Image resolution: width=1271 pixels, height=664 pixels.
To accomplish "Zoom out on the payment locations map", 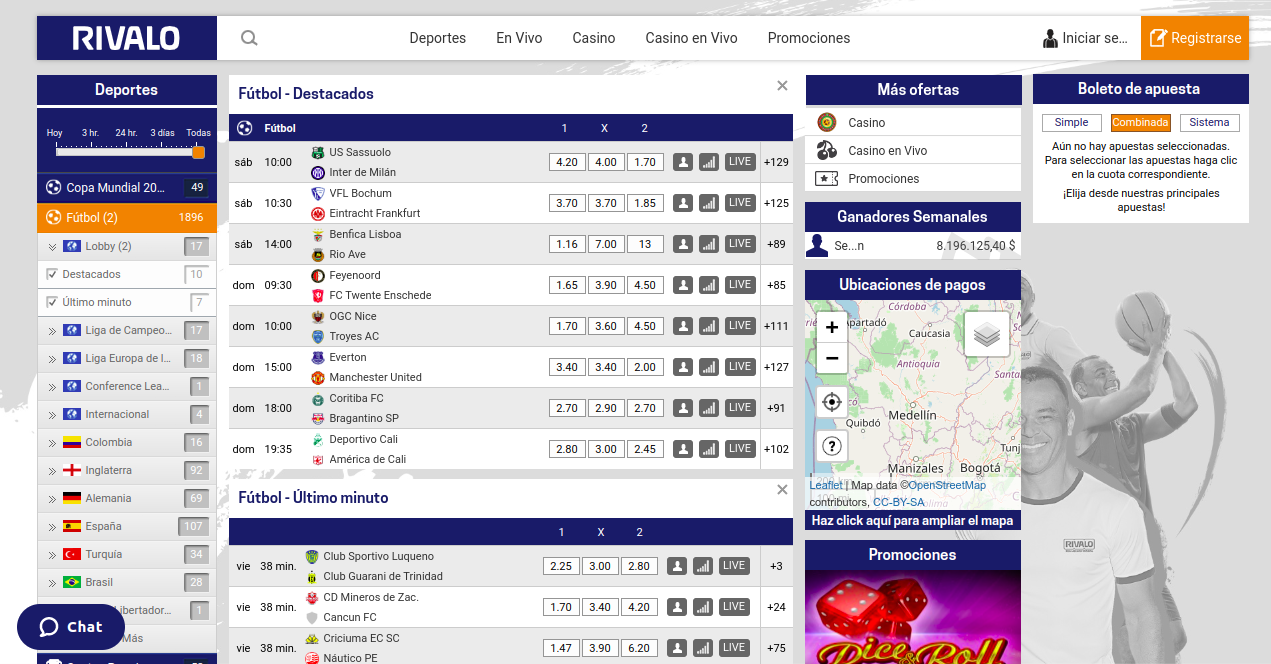I will click(832, 358).
